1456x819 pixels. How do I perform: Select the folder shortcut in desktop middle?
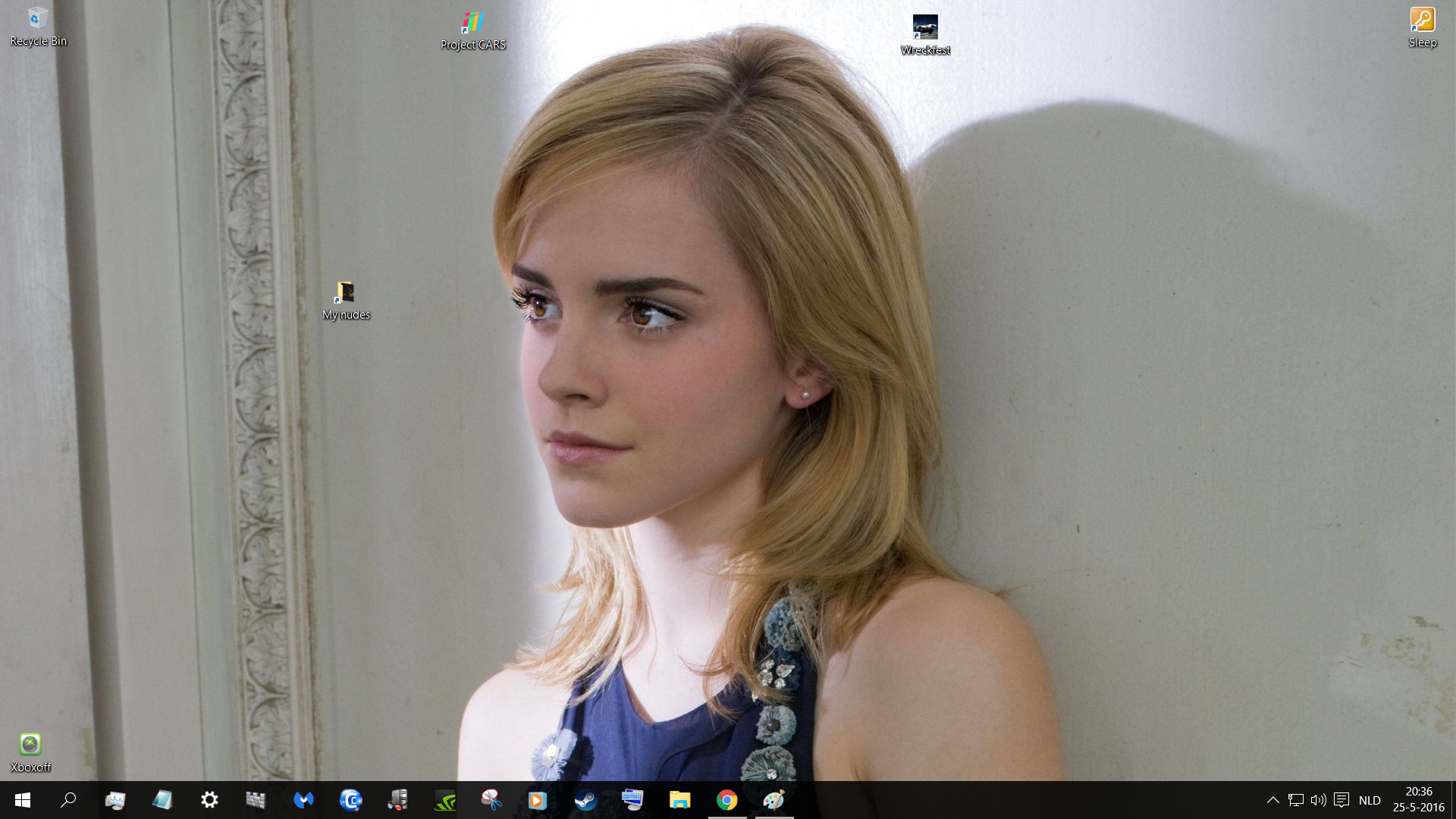tap(346, 301)
